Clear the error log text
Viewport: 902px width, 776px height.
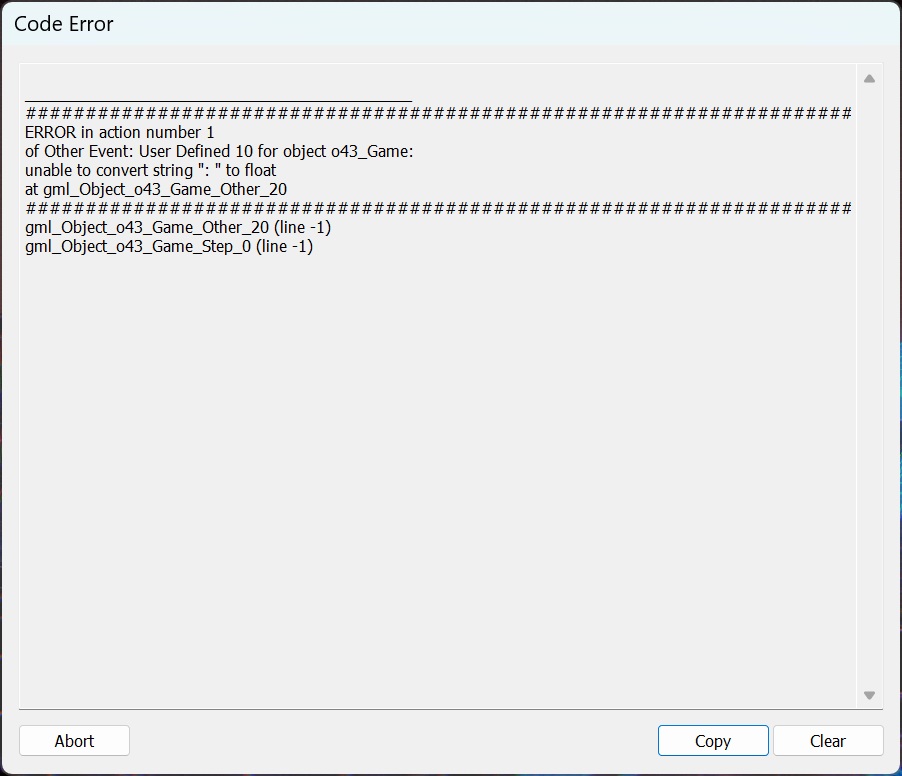click(x=828, y=740)
